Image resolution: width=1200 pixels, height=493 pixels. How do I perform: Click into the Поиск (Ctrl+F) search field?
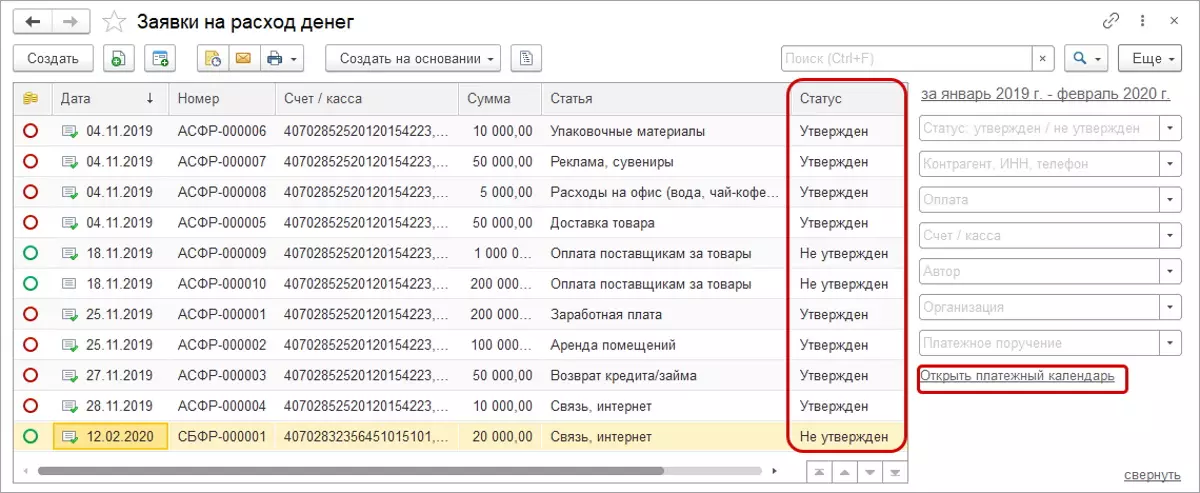(906, 59)
